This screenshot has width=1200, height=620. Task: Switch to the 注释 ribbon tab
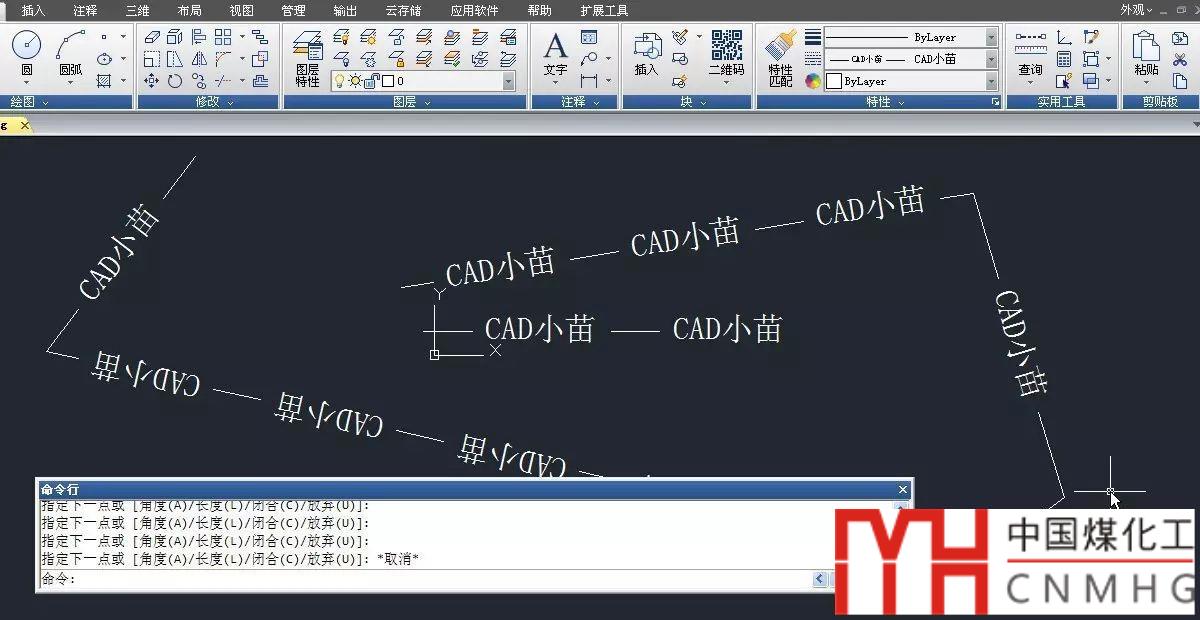coord(85,10)
